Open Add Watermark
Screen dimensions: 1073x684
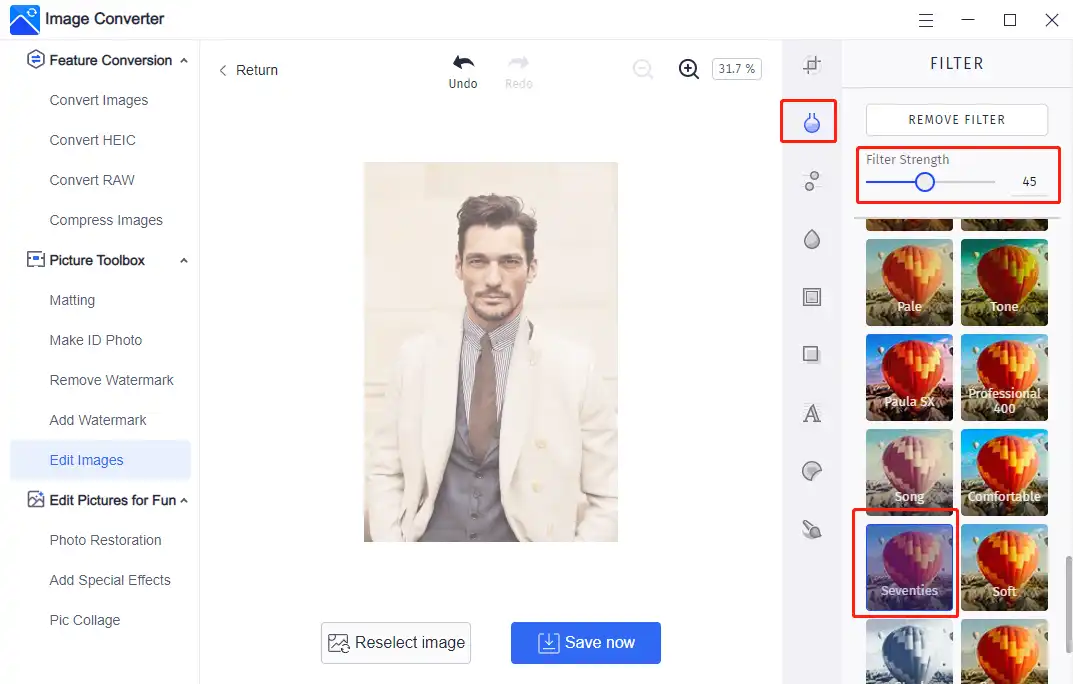pyautogui.click(x=98, y=420)
